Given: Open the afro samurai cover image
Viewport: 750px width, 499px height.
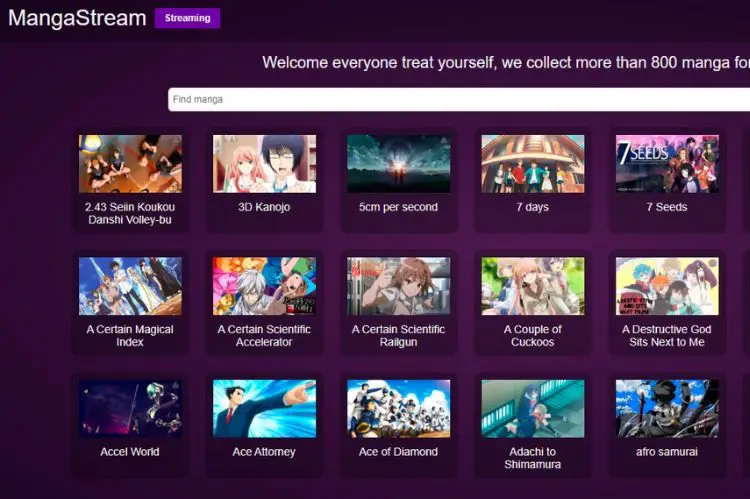Looking at the screenshot, I should tap(667, 409).
